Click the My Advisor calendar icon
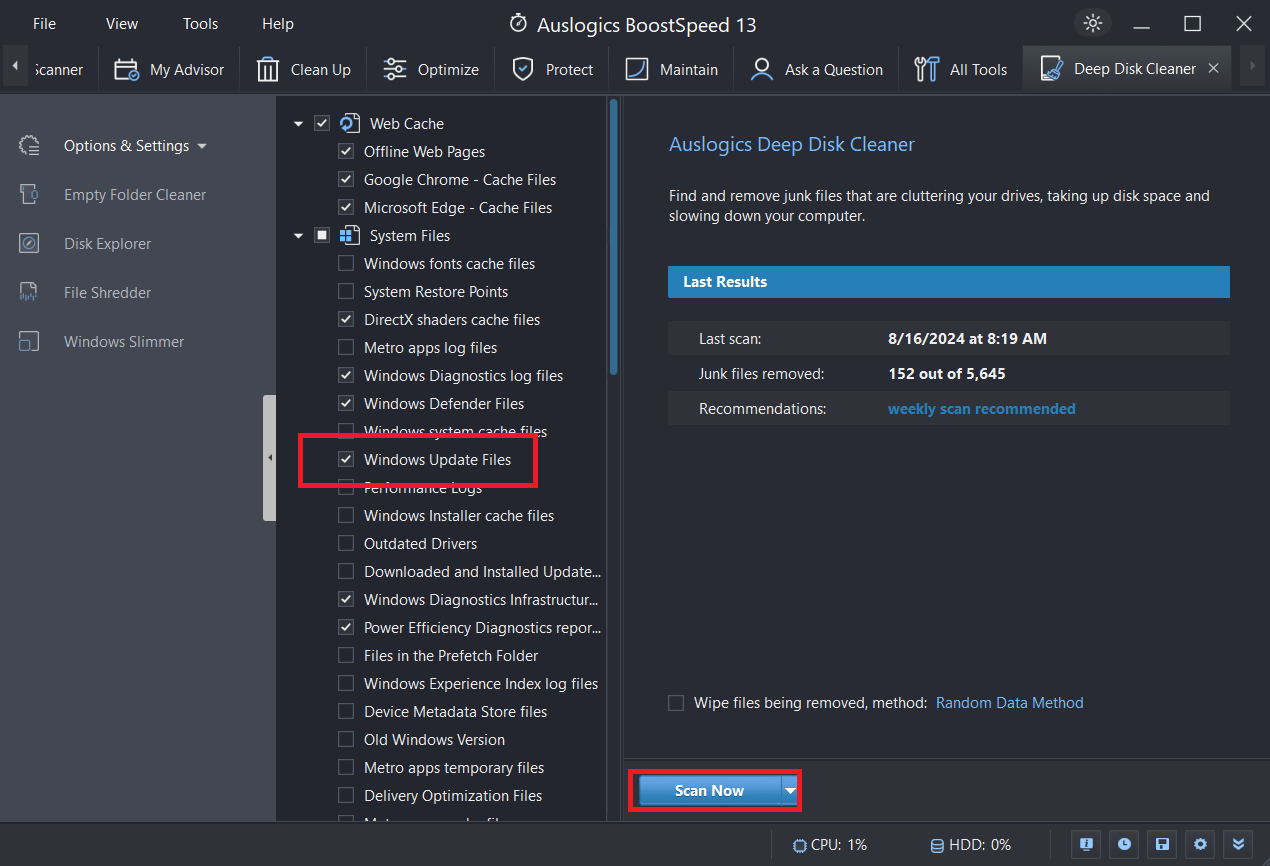The height and width of the screenshot is (866, 1270). click(x=126, y=69)
